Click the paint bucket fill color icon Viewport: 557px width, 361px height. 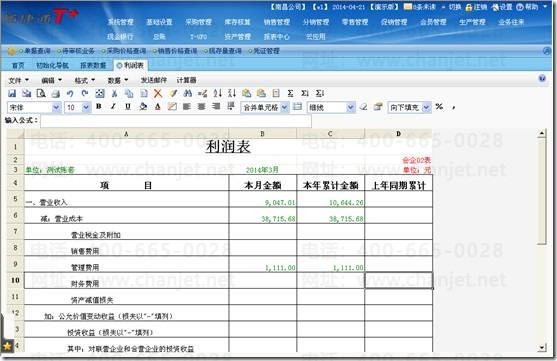pyautogui.click(x=143, y=107)
